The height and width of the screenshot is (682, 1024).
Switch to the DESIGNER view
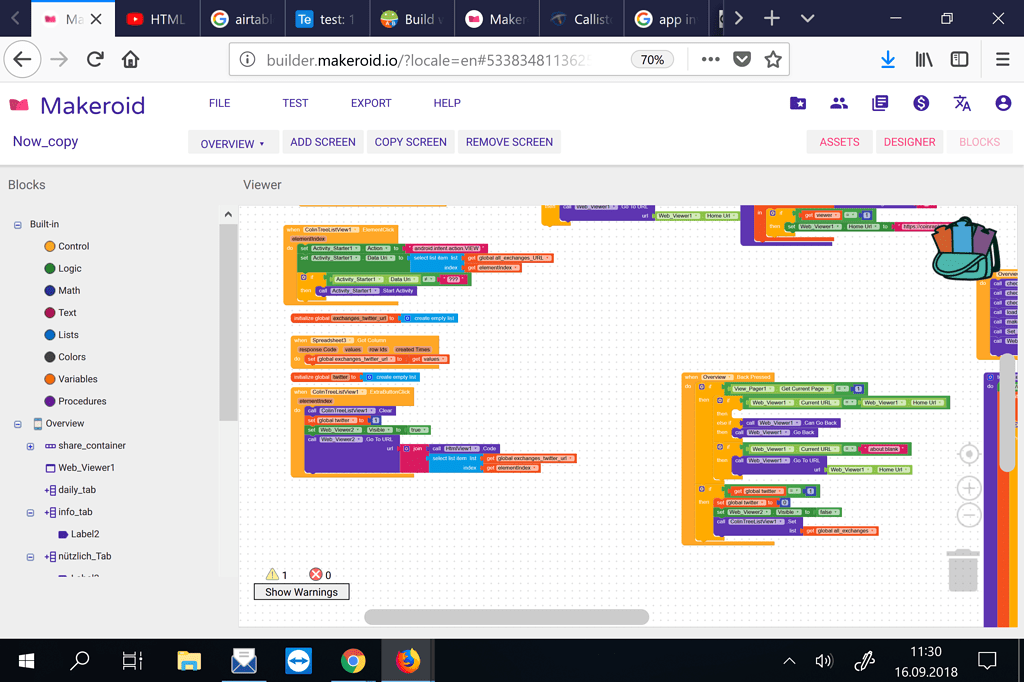(x=909, y=142)
